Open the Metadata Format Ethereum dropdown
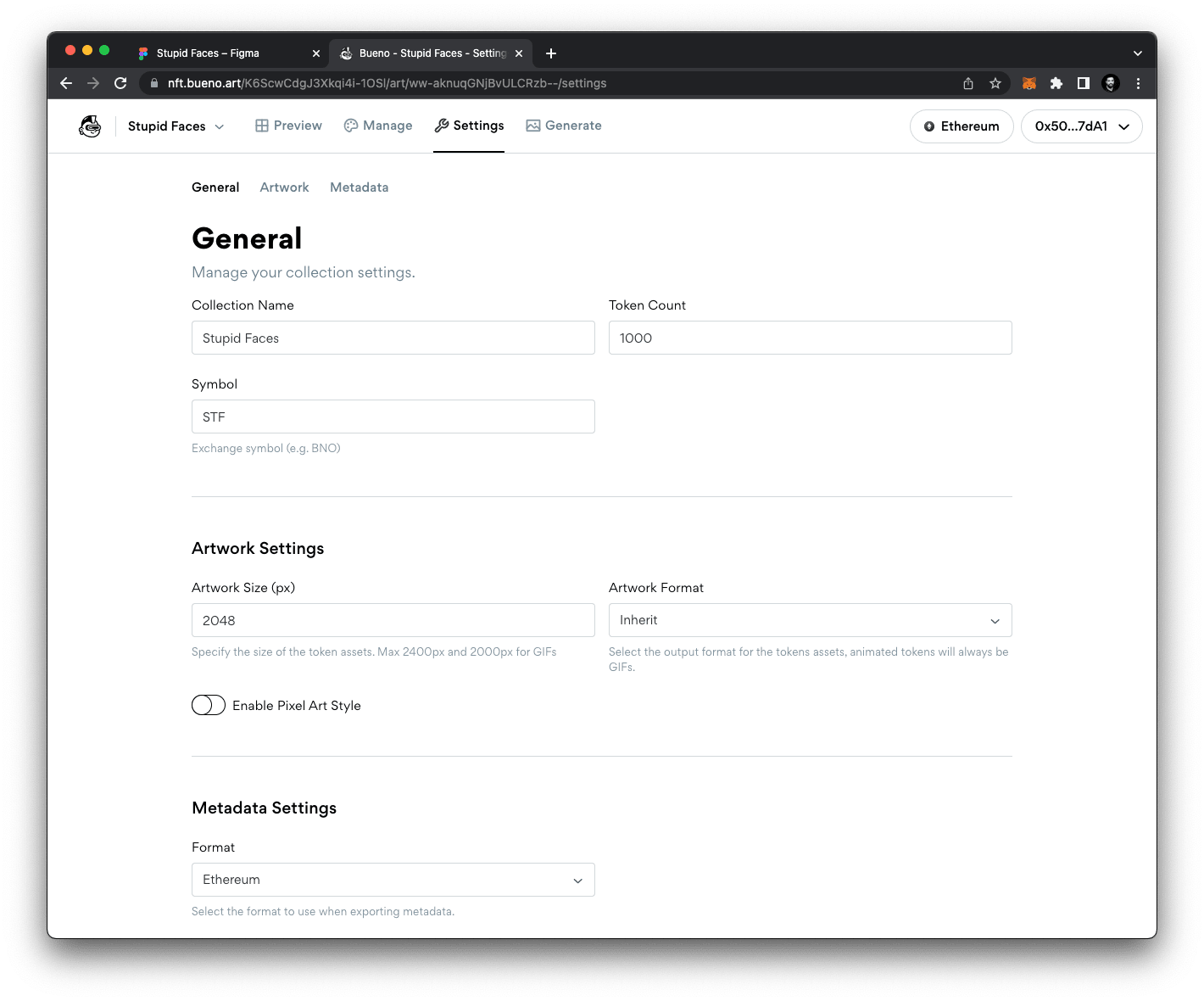The height and width of the screenshot is (1001, 1204). pos(393,880)
